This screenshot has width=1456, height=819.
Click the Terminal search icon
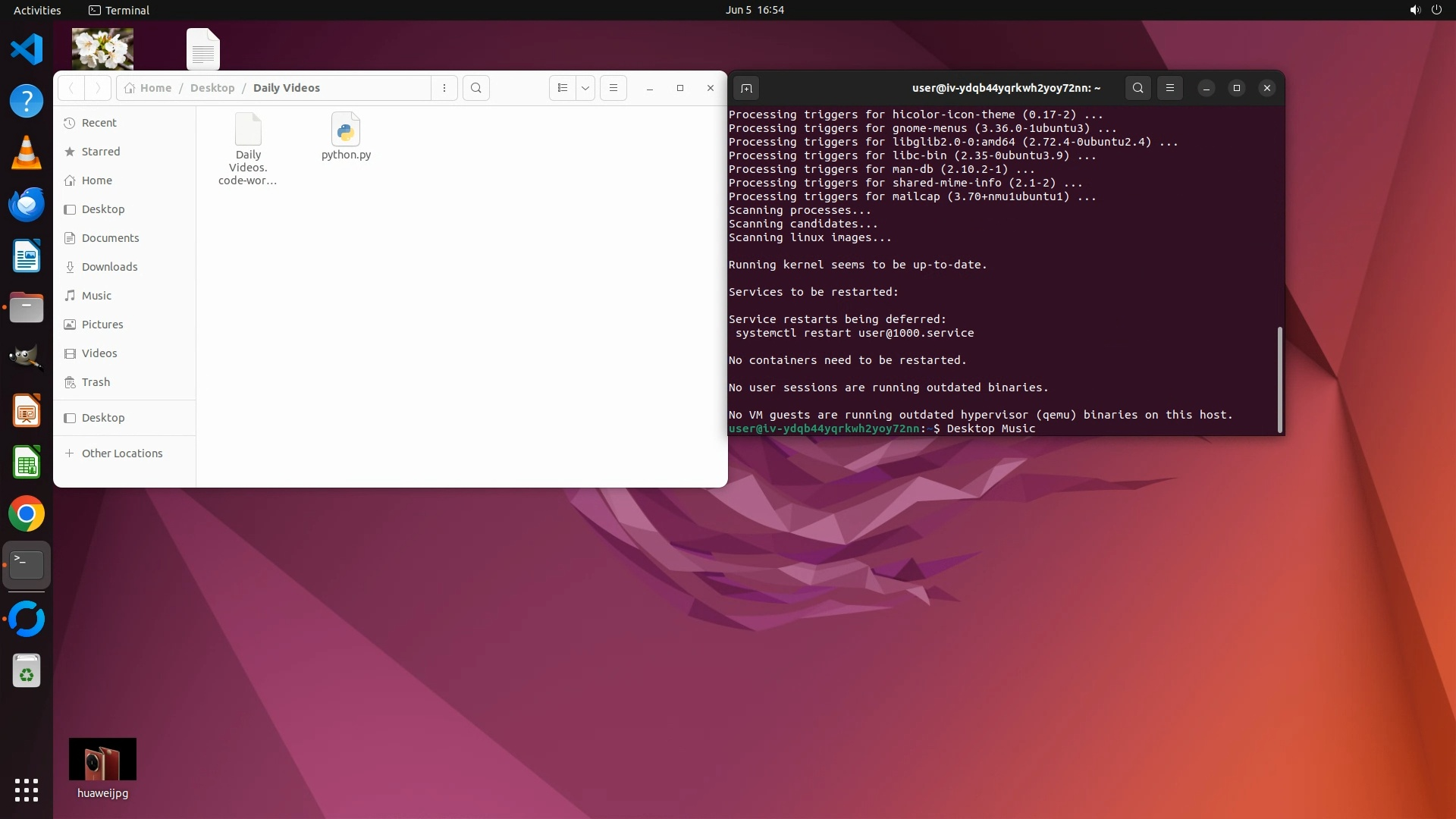[x=1137, y=88]
